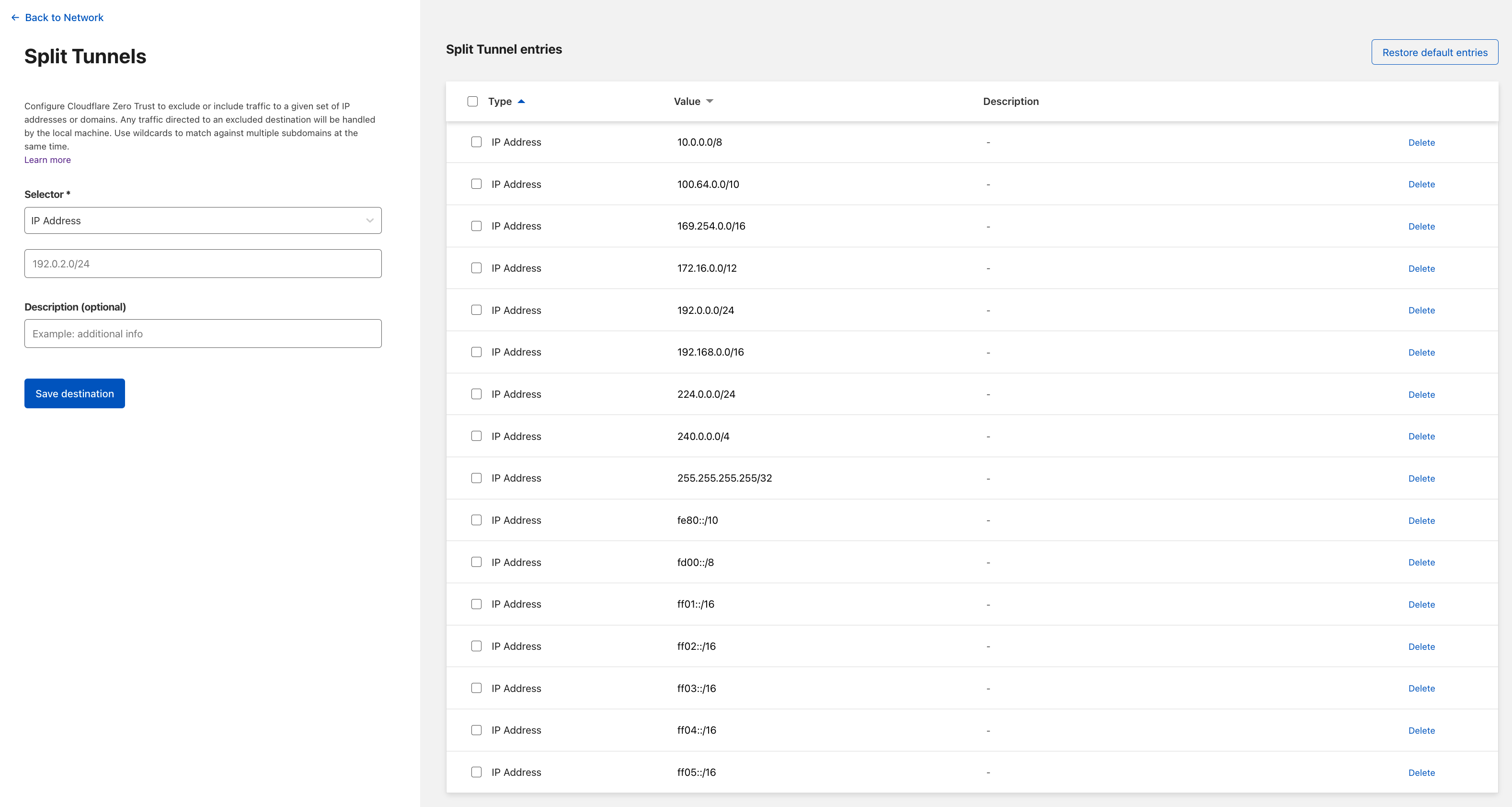Screen dimensions: 1512x807
Task: Delete the 100.64.0.0/10 entry
Action: (x=1421, y=184)
